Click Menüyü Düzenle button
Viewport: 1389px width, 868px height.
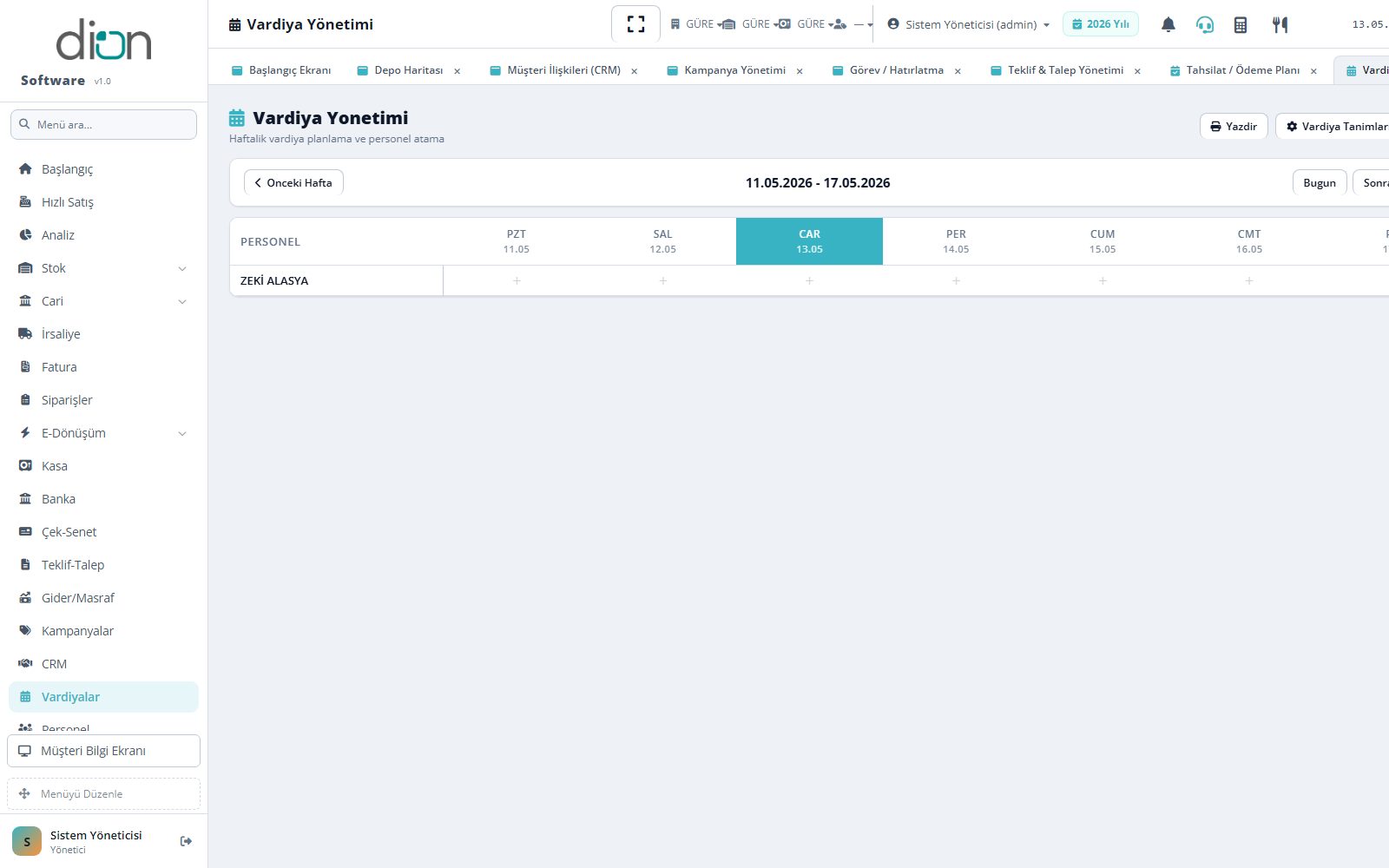click(103, 793)
